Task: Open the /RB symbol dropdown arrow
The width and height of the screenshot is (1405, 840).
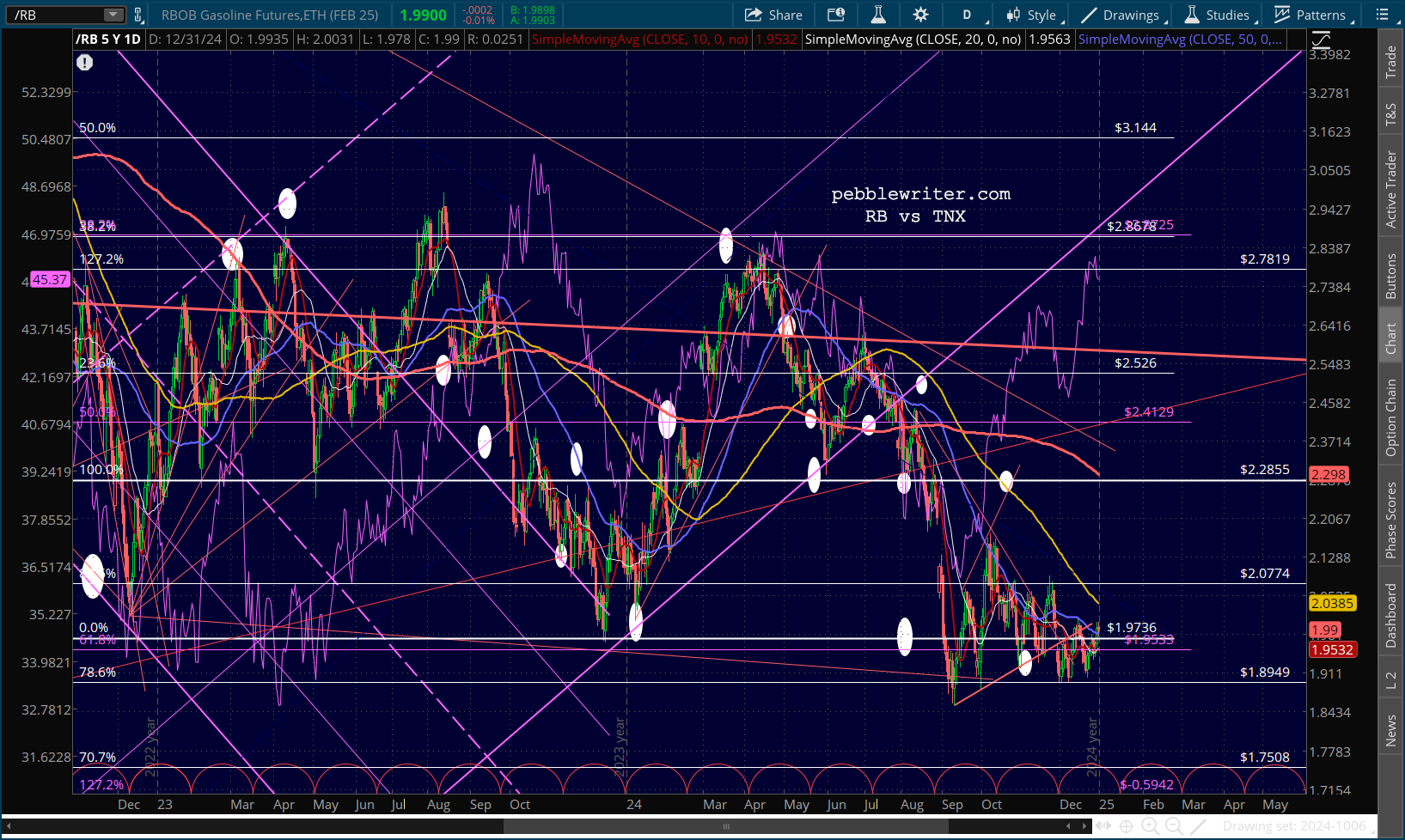Action: [113, 15]
